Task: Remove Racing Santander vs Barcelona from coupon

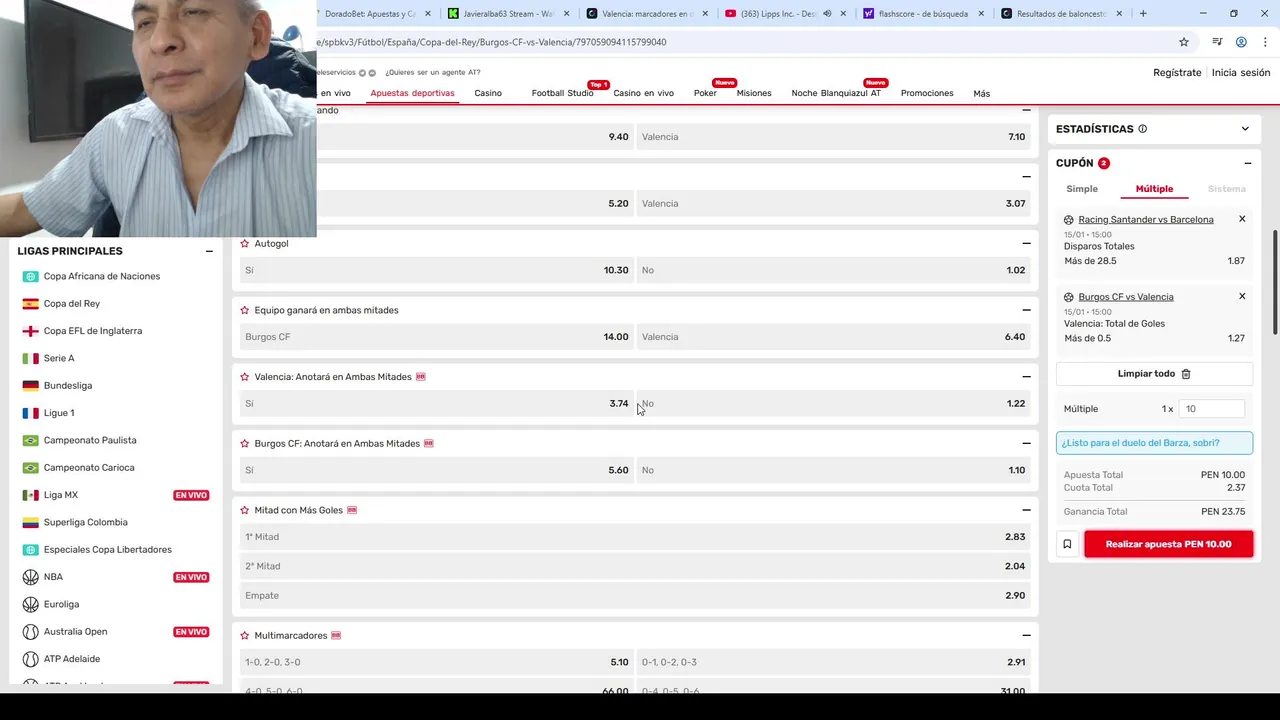Action: [1242, 219]
